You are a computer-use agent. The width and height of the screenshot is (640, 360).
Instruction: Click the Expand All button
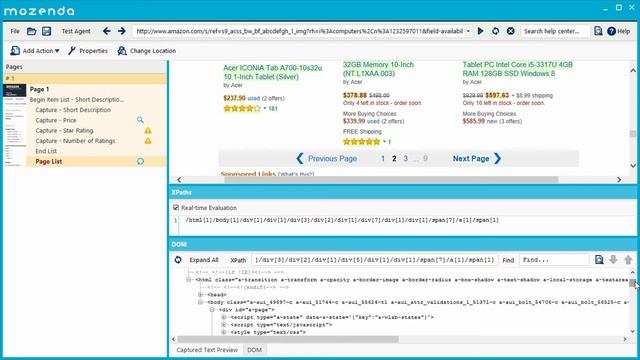(x=204, y=260)
